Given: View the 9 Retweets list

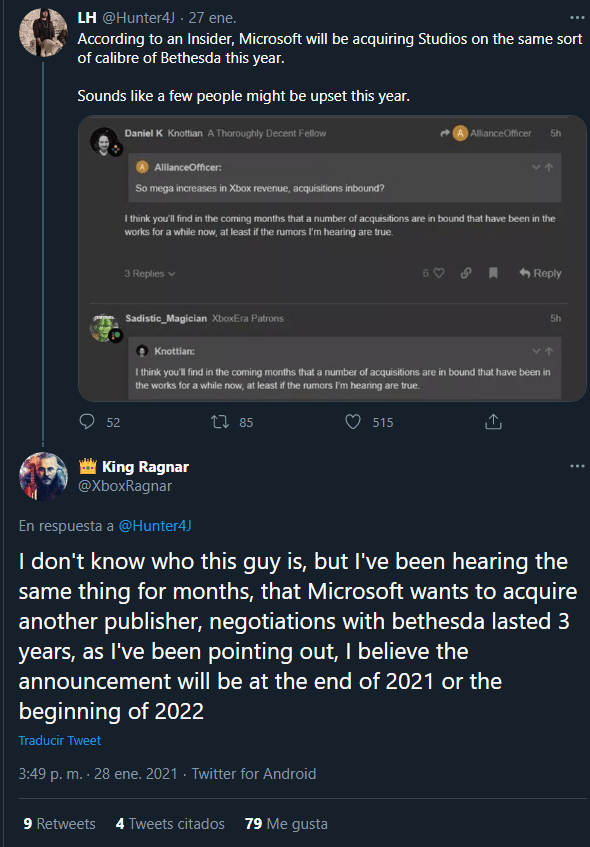Looking at the screenshot, I should (x=59, y=824).
